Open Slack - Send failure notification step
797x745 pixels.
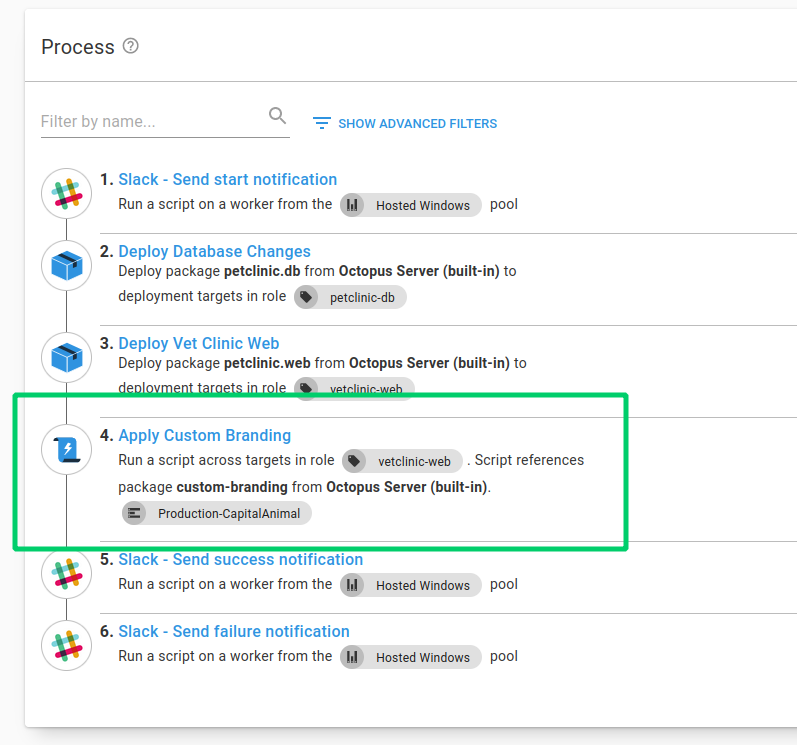[234, 632]
